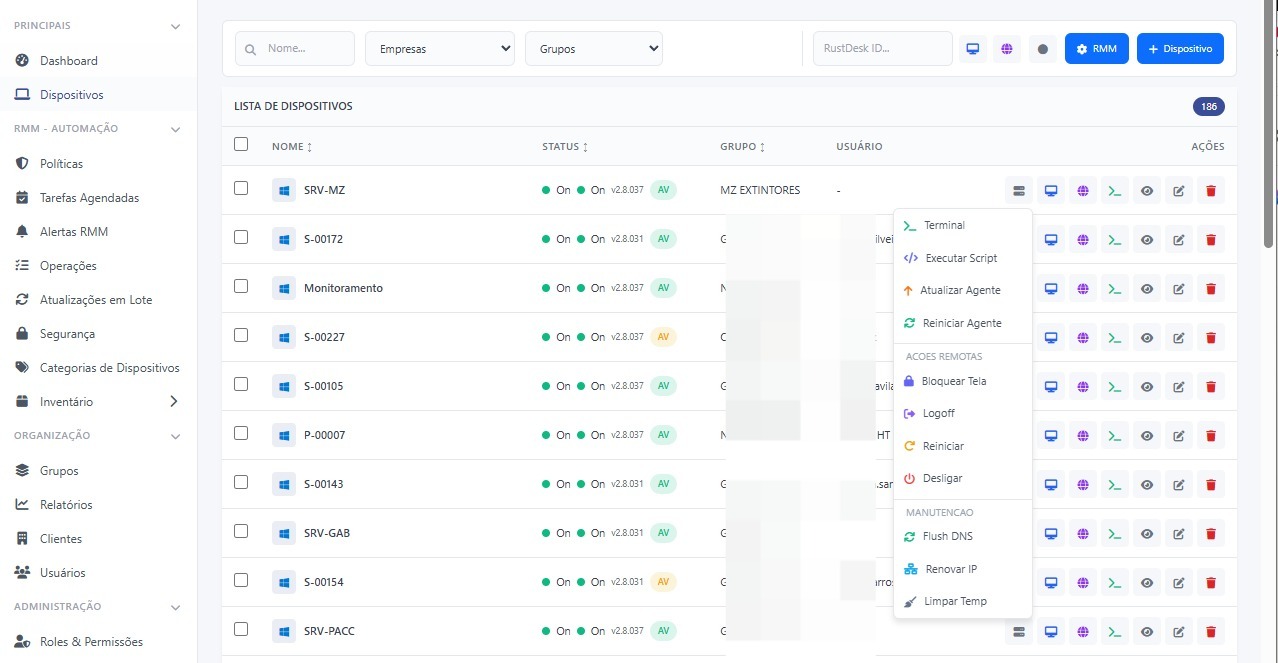Tick the checkbox for S-00227
This screenshot has width=1278, height=663.
pyautogui.click(x=241, y=335)
